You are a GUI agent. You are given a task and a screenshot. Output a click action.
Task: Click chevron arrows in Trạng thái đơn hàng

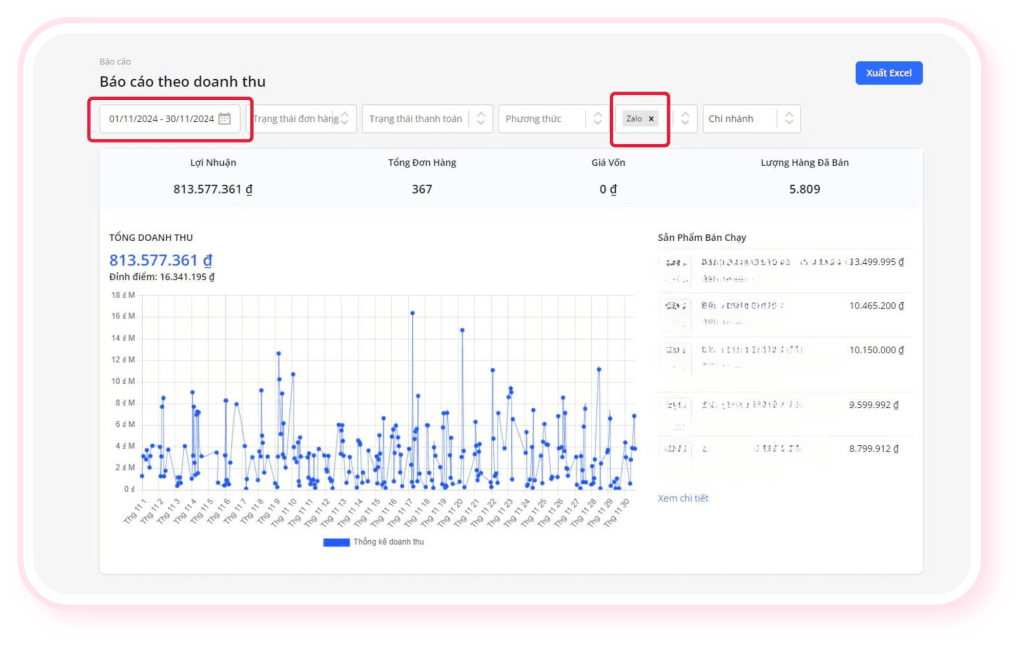(x=345, y=119)
